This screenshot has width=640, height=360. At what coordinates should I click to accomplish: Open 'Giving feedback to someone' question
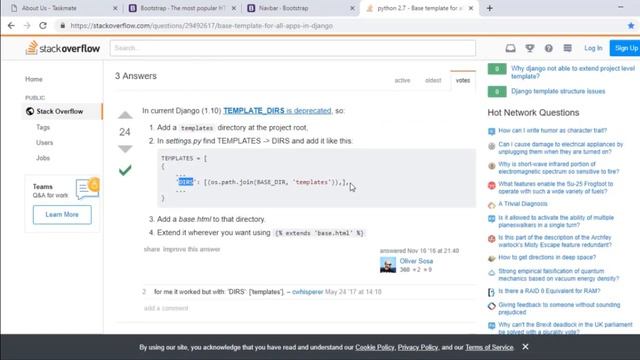pos(559,308)
